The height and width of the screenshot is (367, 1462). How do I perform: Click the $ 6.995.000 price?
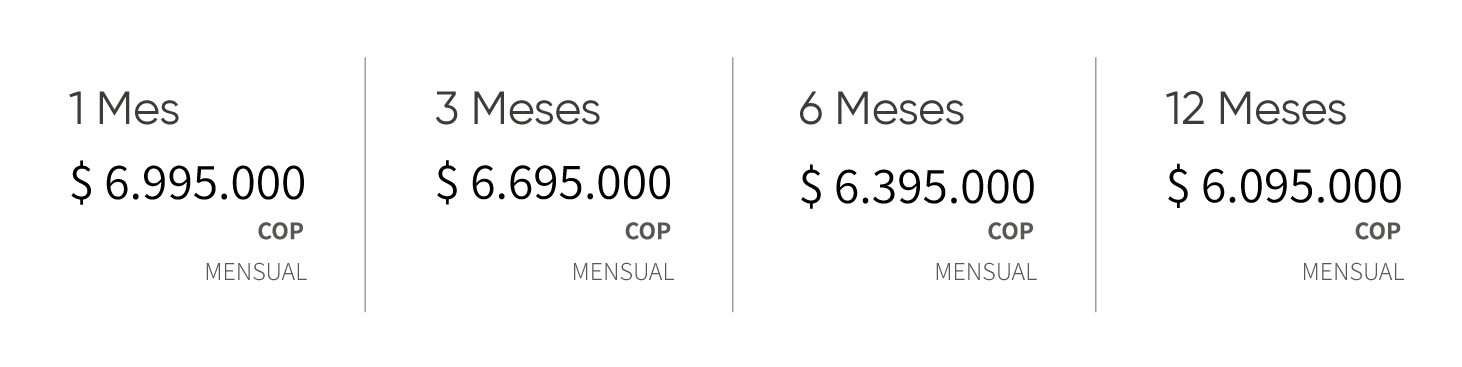coord(188,184)
